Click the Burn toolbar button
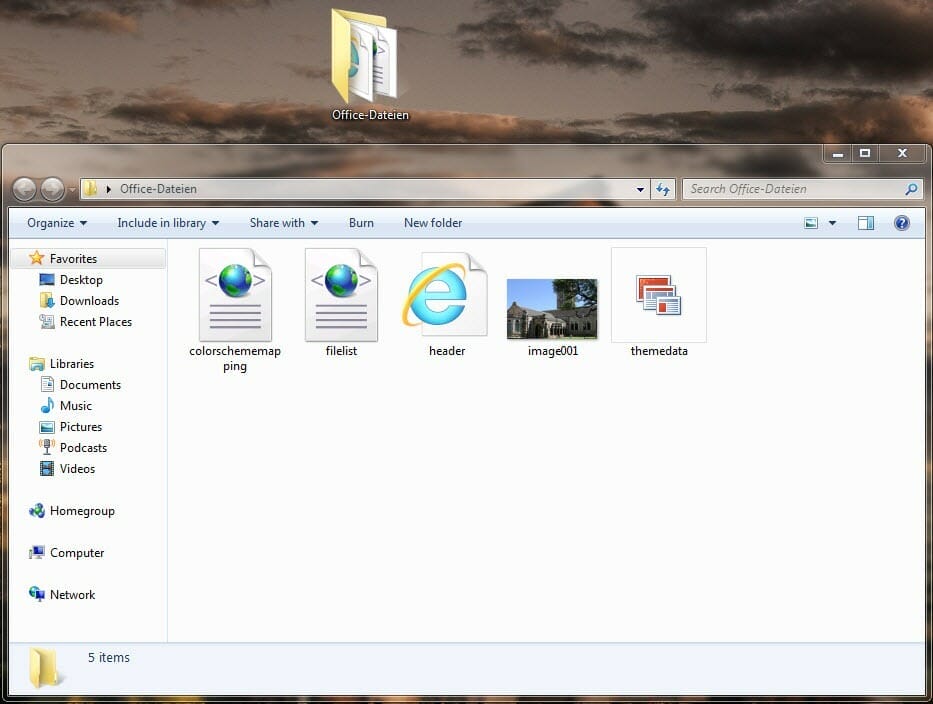The height and width of the screenshot is (704, 933). [x=361, y=223]
